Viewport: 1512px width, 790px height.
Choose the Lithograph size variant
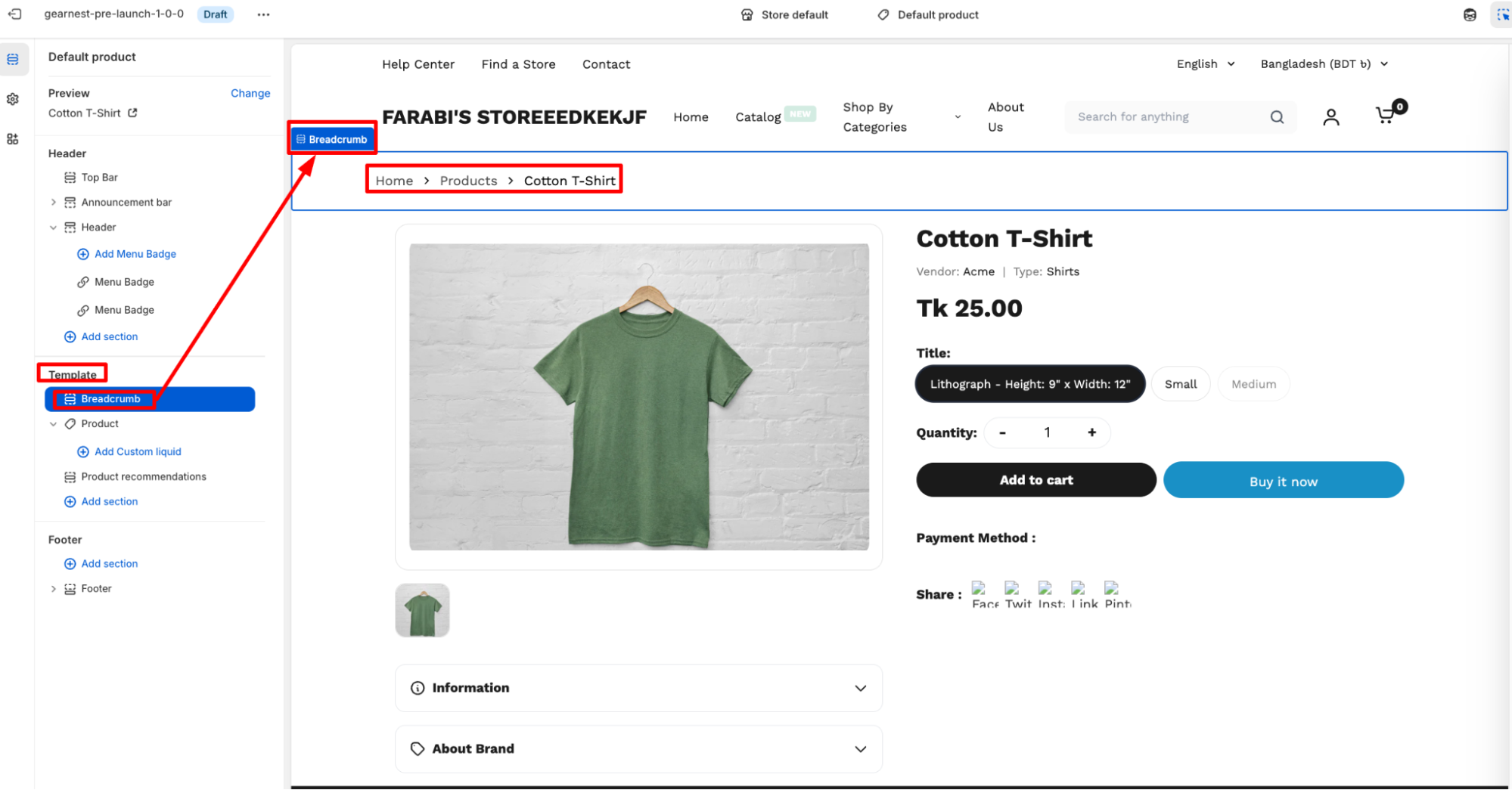click(1029, 384)
